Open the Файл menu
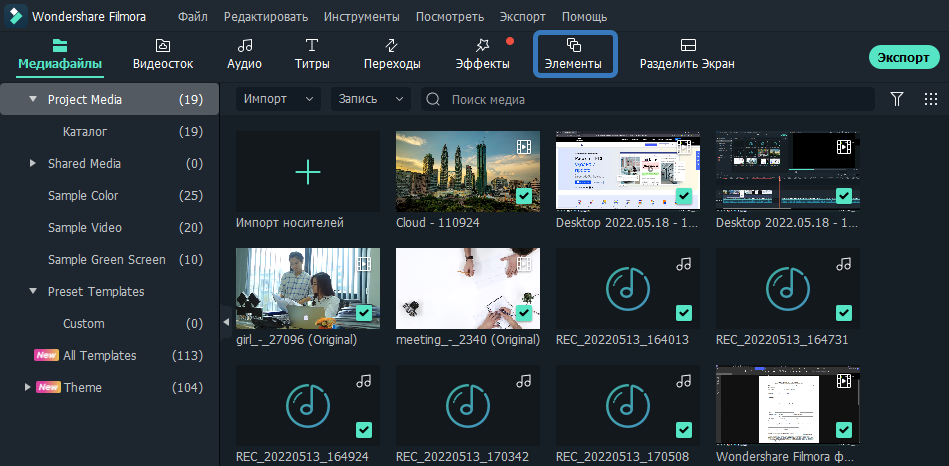The image size is (949, 466). click(x=192, y=17)
